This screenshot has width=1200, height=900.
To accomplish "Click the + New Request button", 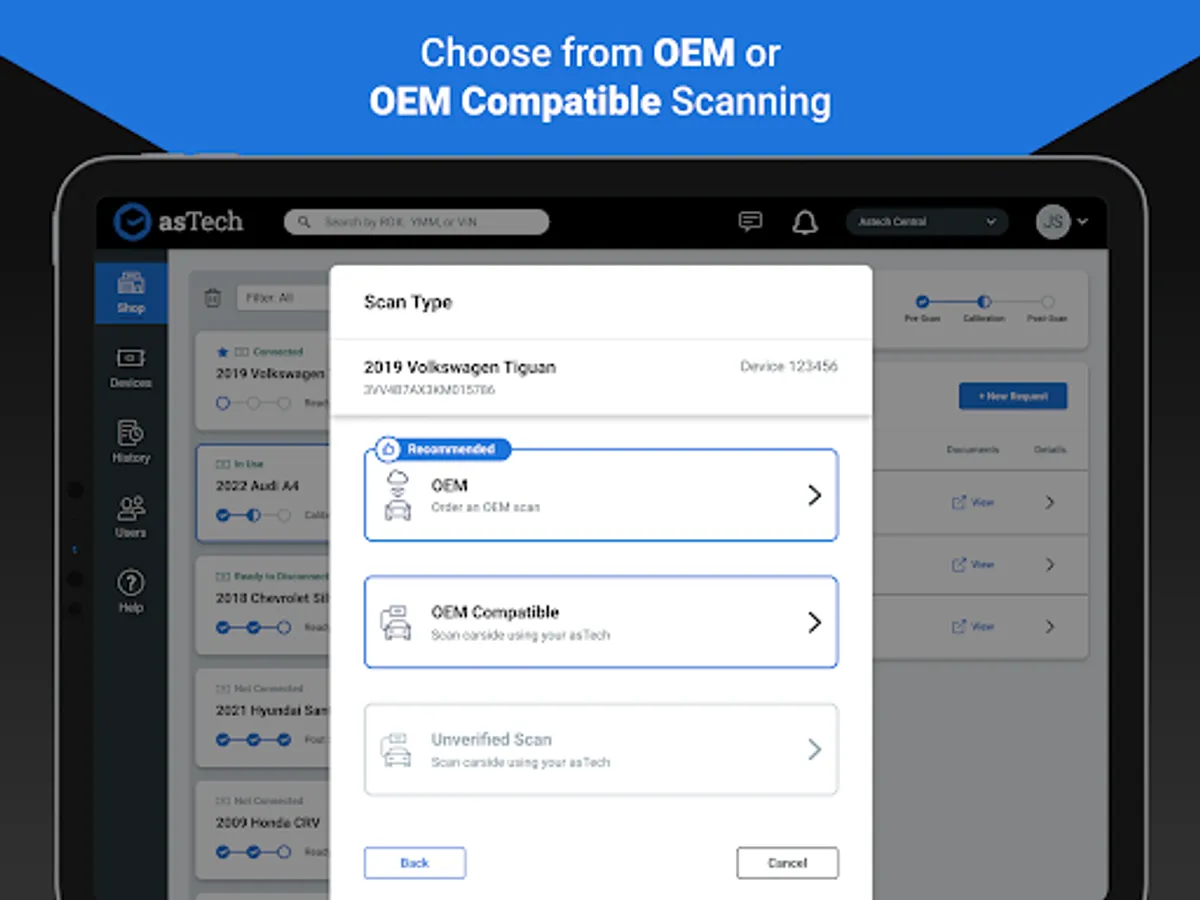I will (x=1013, y=396).
